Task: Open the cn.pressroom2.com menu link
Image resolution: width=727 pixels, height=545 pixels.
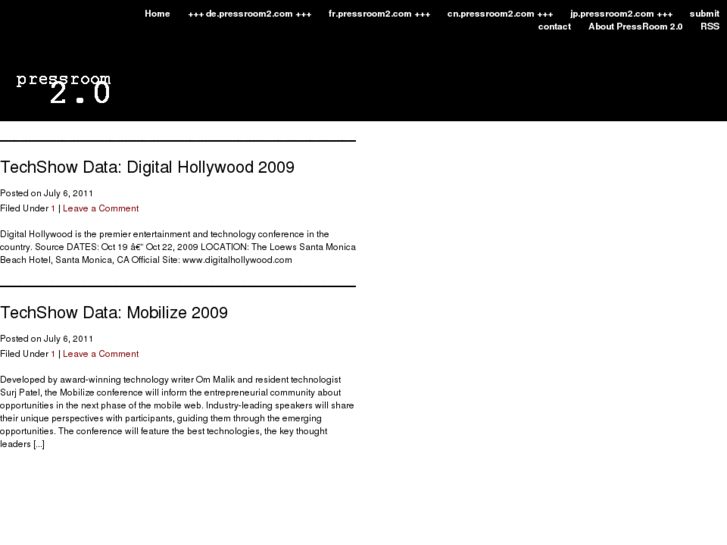Action: click(x=500, y=14)
